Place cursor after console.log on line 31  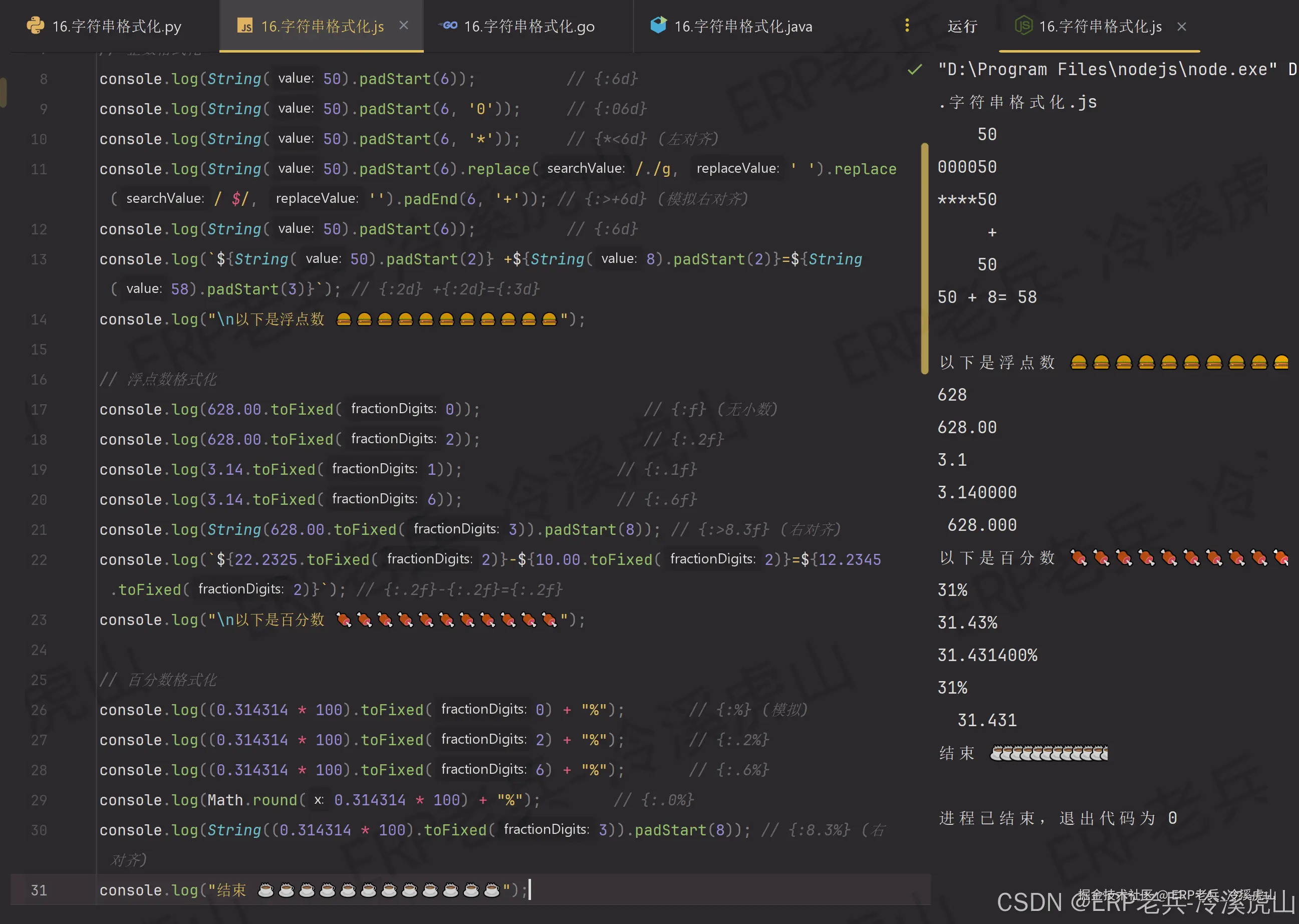(197, 890)
